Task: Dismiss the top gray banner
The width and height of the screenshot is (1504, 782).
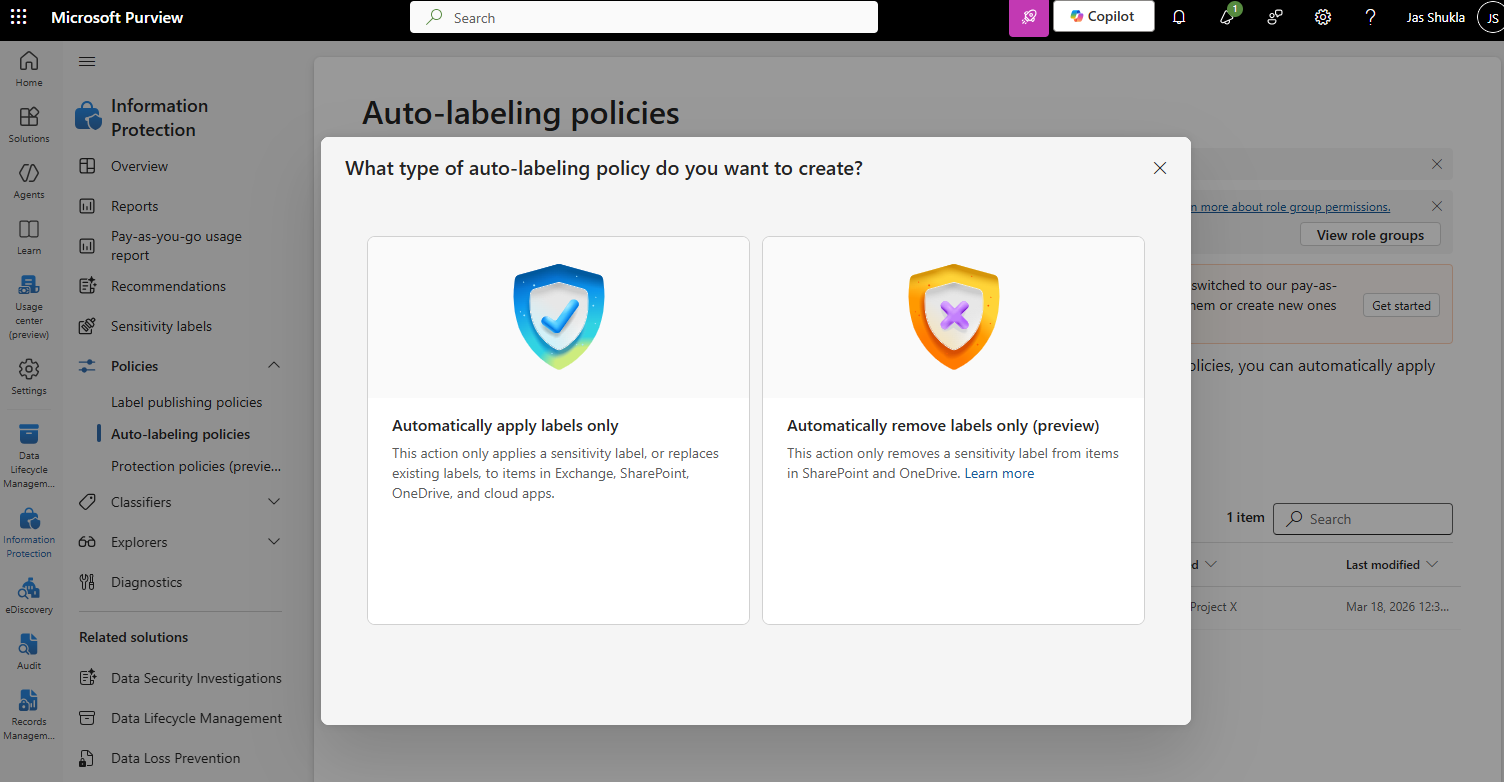Action: coord(1437,164)
